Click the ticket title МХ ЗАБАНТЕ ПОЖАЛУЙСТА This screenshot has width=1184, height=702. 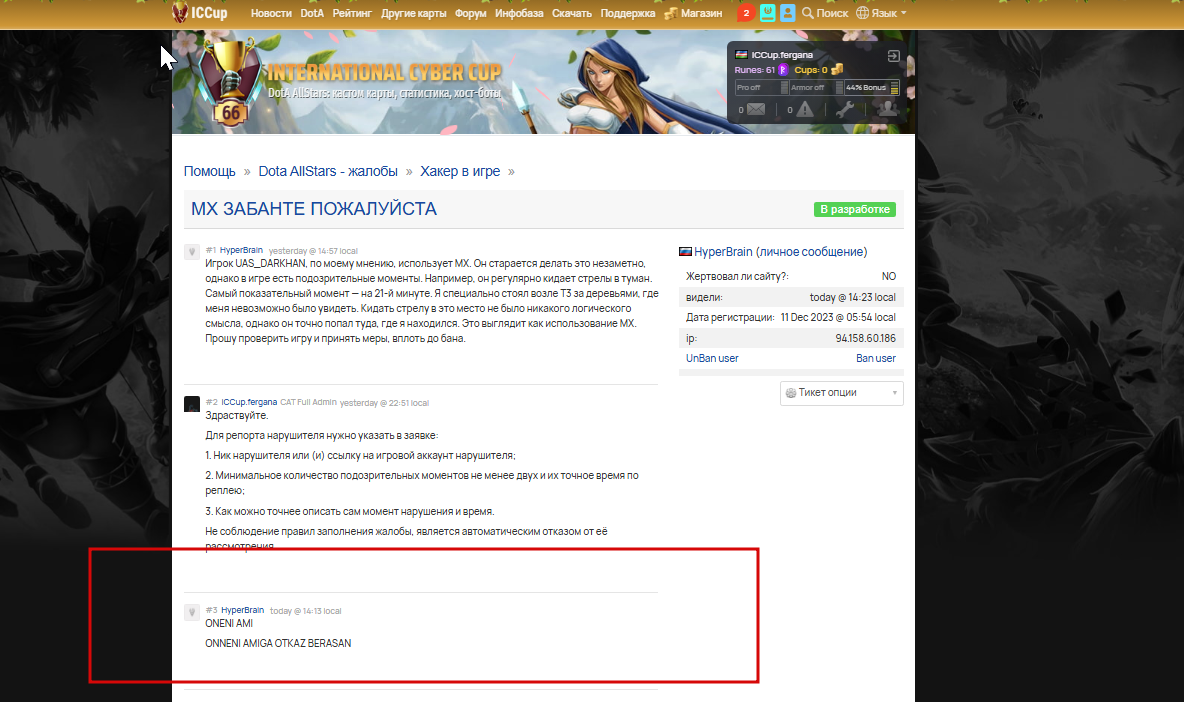tap(313, 209)
